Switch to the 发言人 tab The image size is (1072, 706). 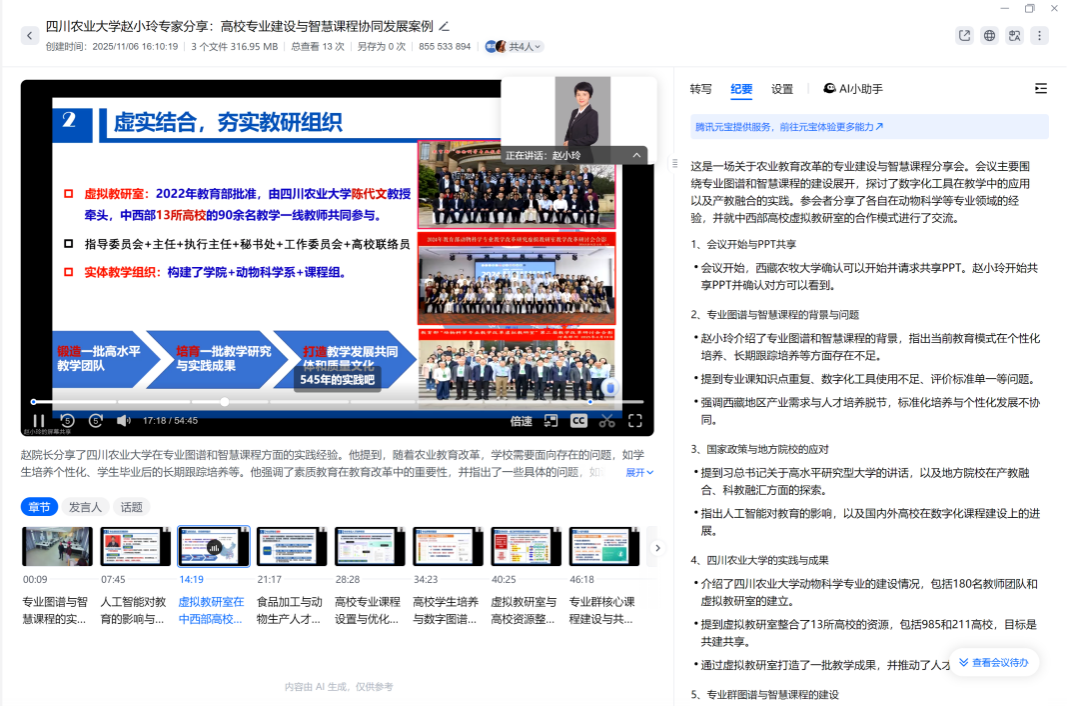[x=85, y=507]
